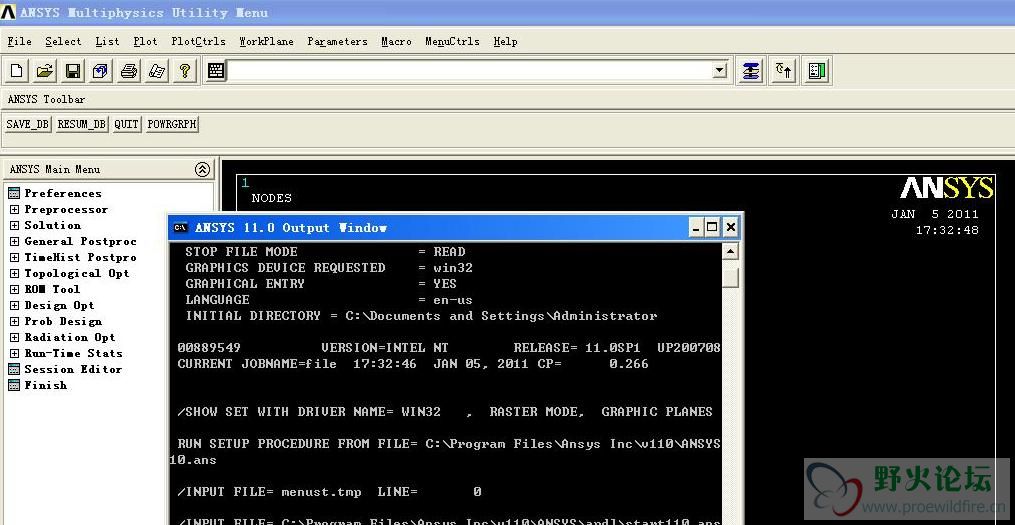Click the NODES label in graphics window
The image size is (1015, 525).
click(271, 198)
